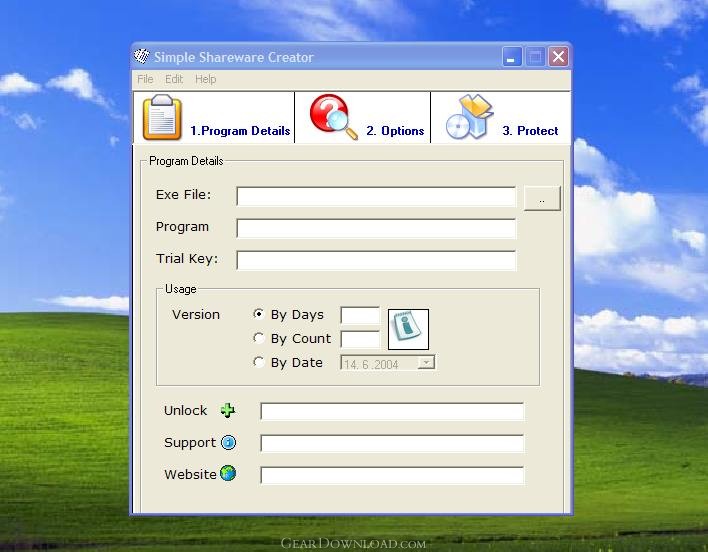Switch to the 1.Program Details tab label
The width and height of the screenshot is (708, 552).
coord(240,131)
